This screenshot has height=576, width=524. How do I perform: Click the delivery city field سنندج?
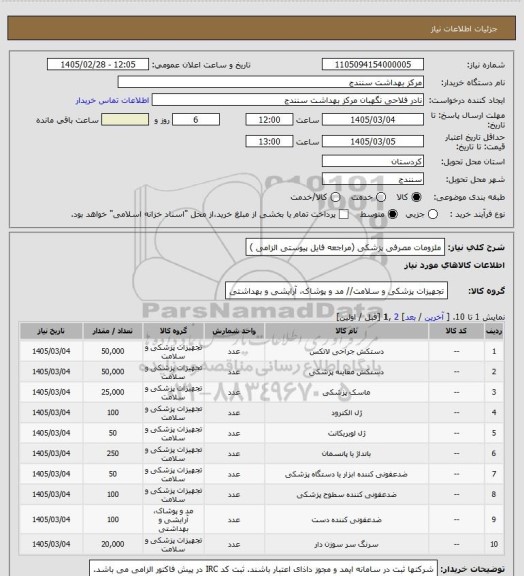pyautogui.click(x=373, y=179)
